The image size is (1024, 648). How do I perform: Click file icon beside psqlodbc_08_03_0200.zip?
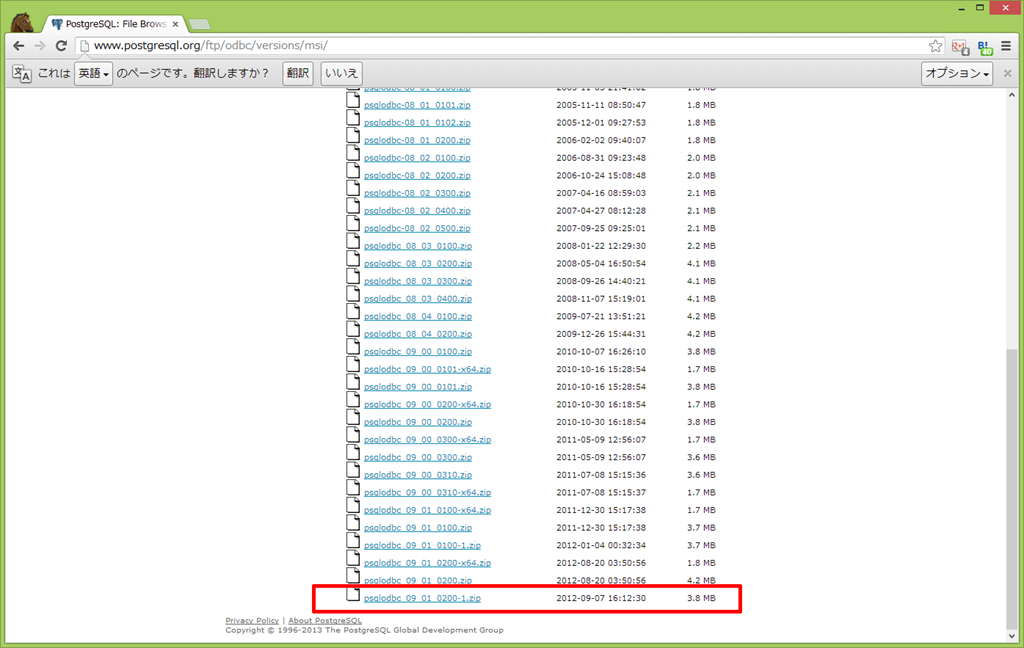353,258
